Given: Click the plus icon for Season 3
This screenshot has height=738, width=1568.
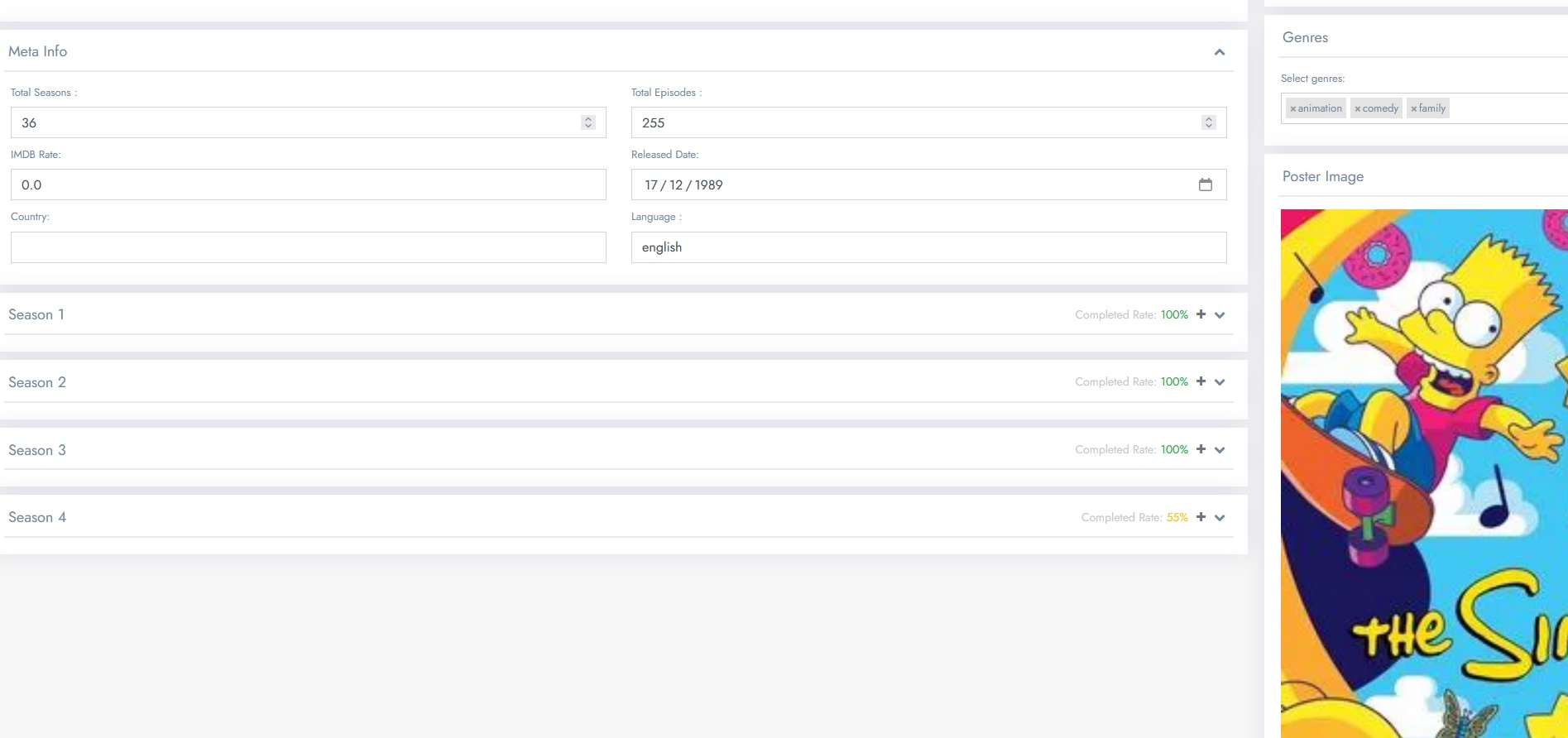Looking at the screenshot, I should pos(1201,449).
